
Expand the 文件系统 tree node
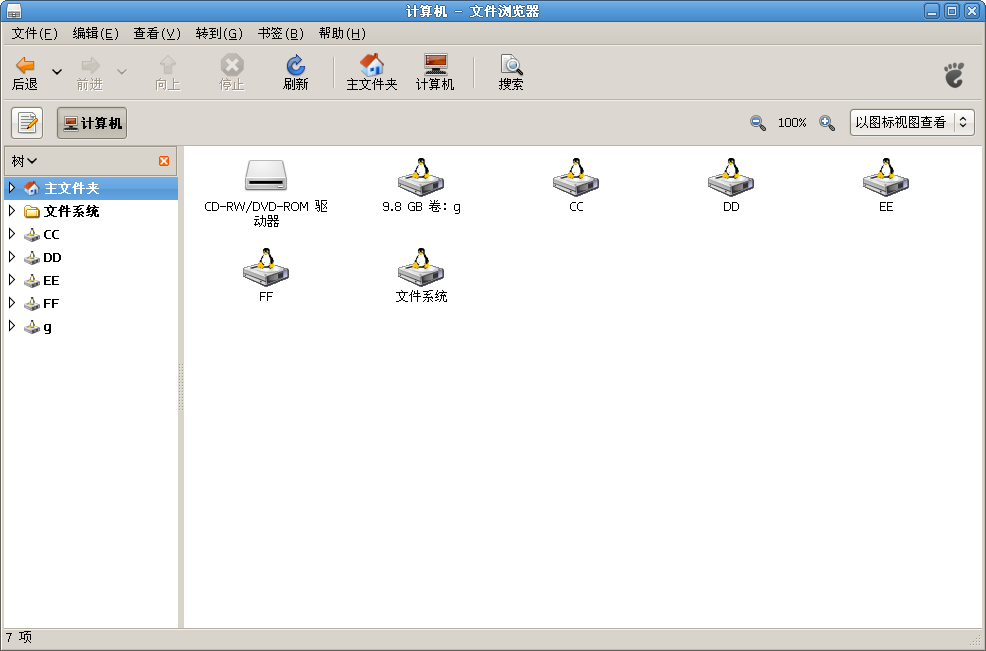click(11, 211)
